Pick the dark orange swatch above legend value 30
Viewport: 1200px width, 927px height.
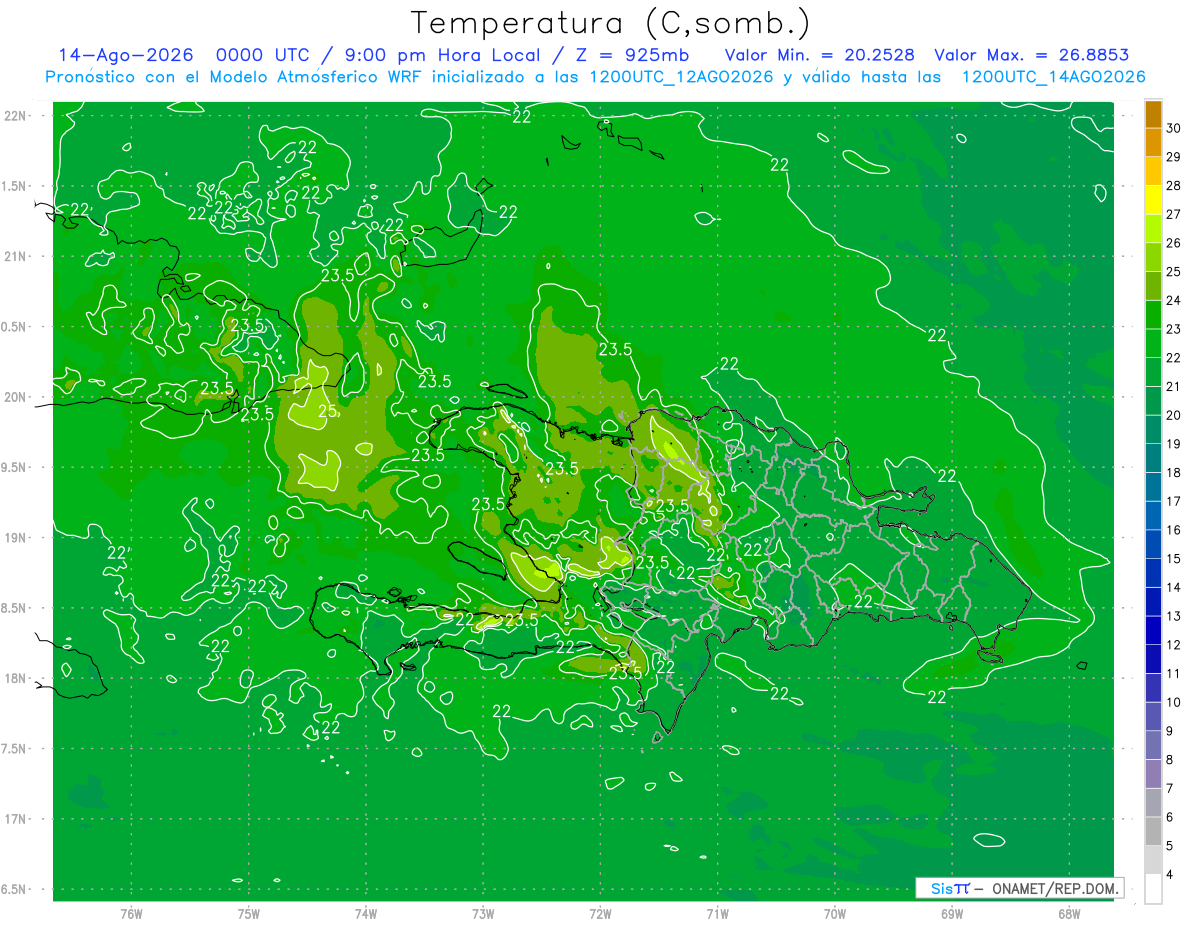point(1153,114)
